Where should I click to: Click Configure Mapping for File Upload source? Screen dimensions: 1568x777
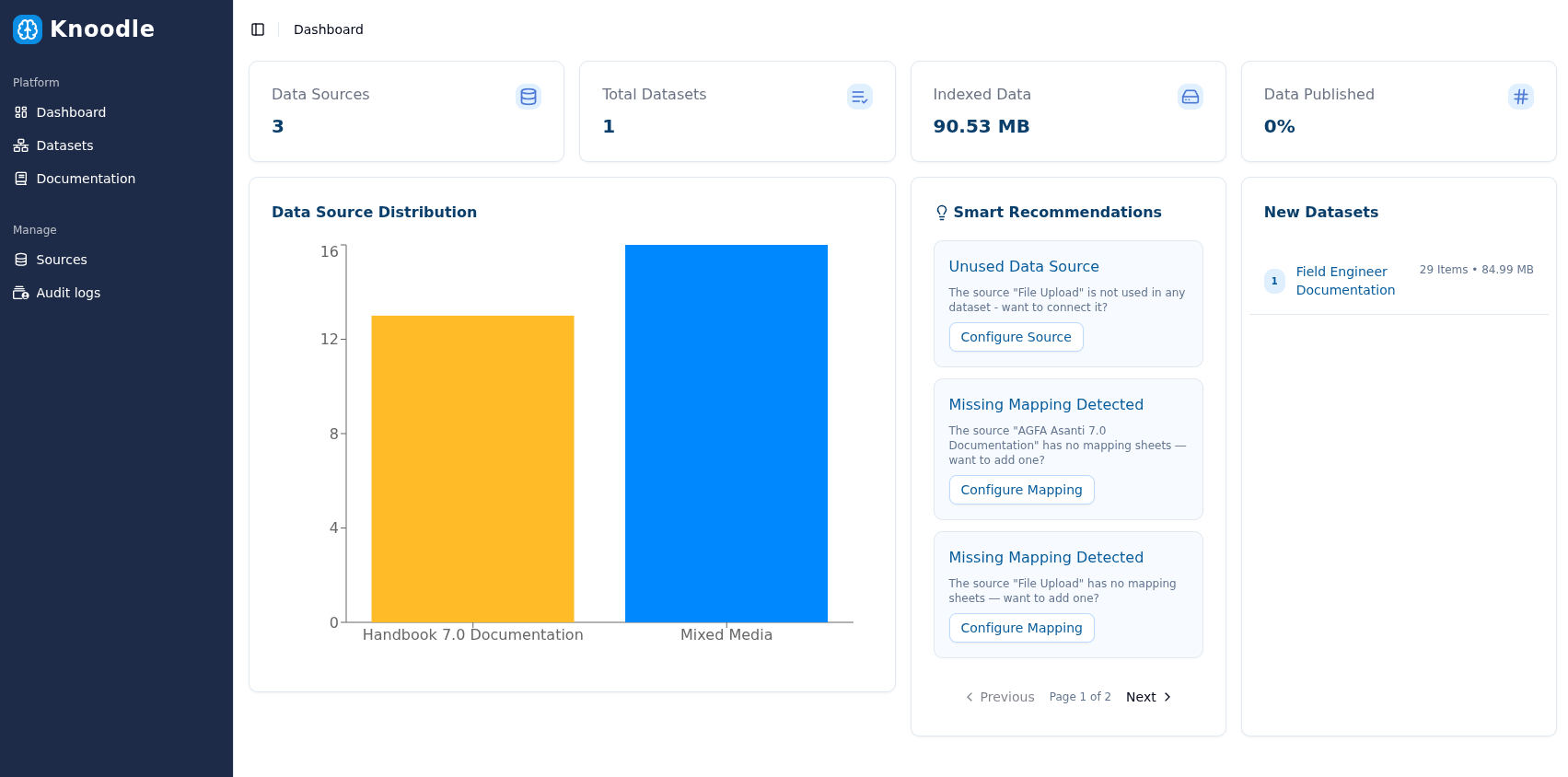1021,628
